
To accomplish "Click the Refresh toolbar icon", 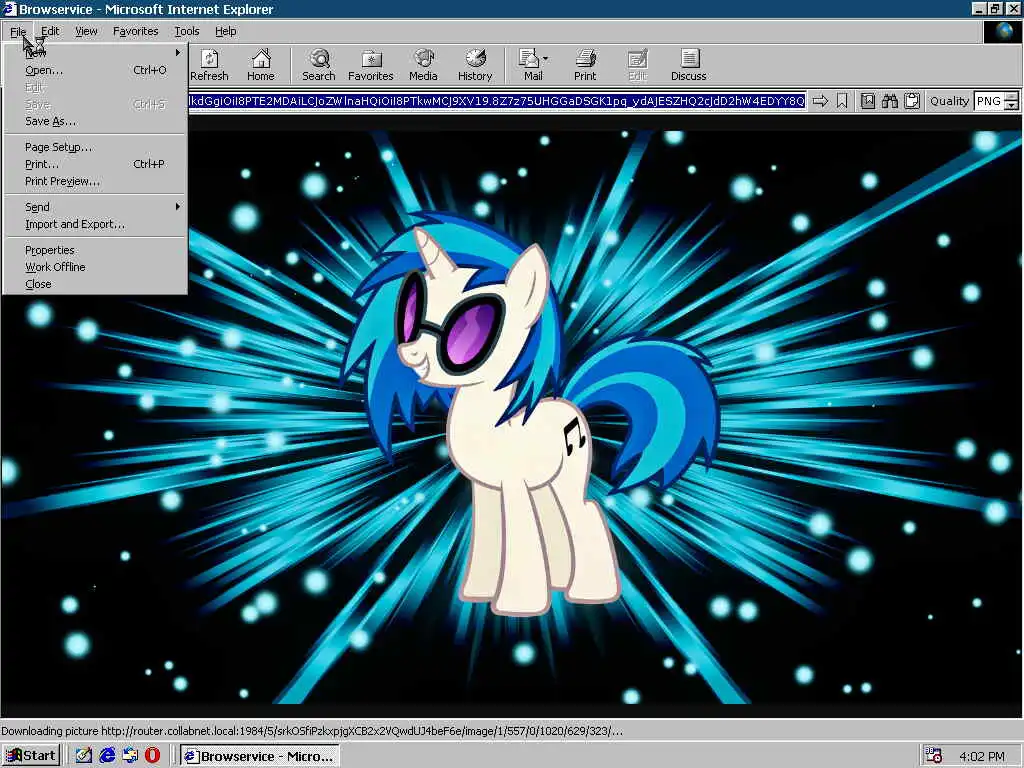I will [x=209, y=65].
